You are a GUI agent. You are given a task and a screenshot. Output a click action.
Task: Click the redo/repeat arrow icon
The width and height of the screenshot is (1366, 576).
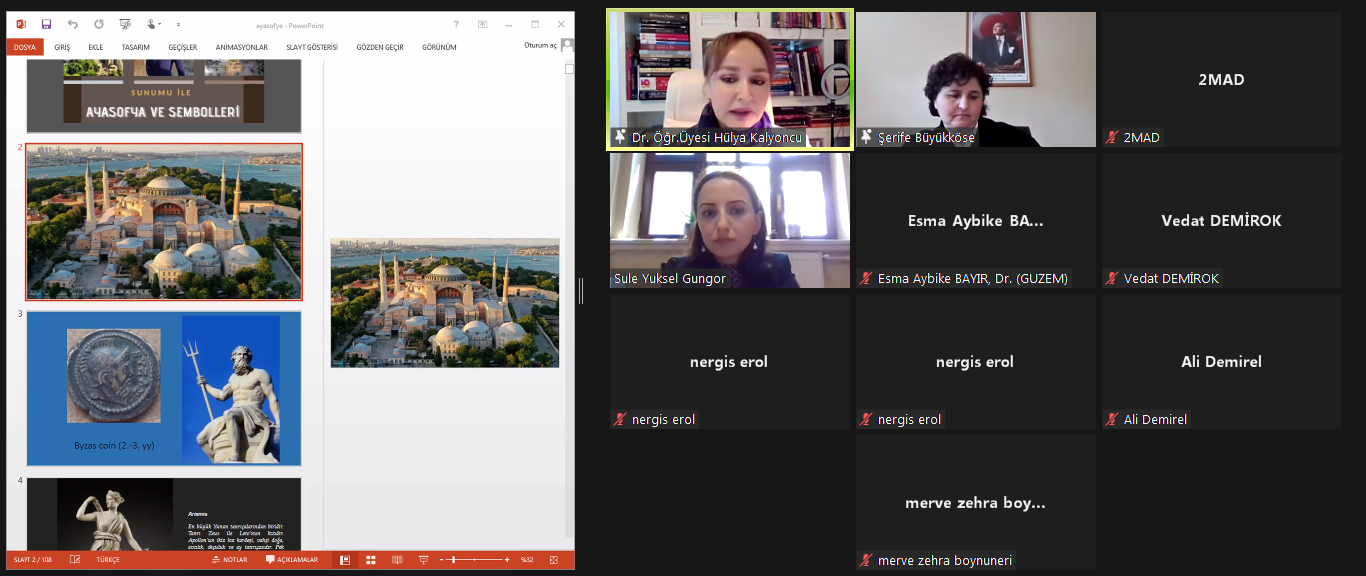(x=98, y=24)
